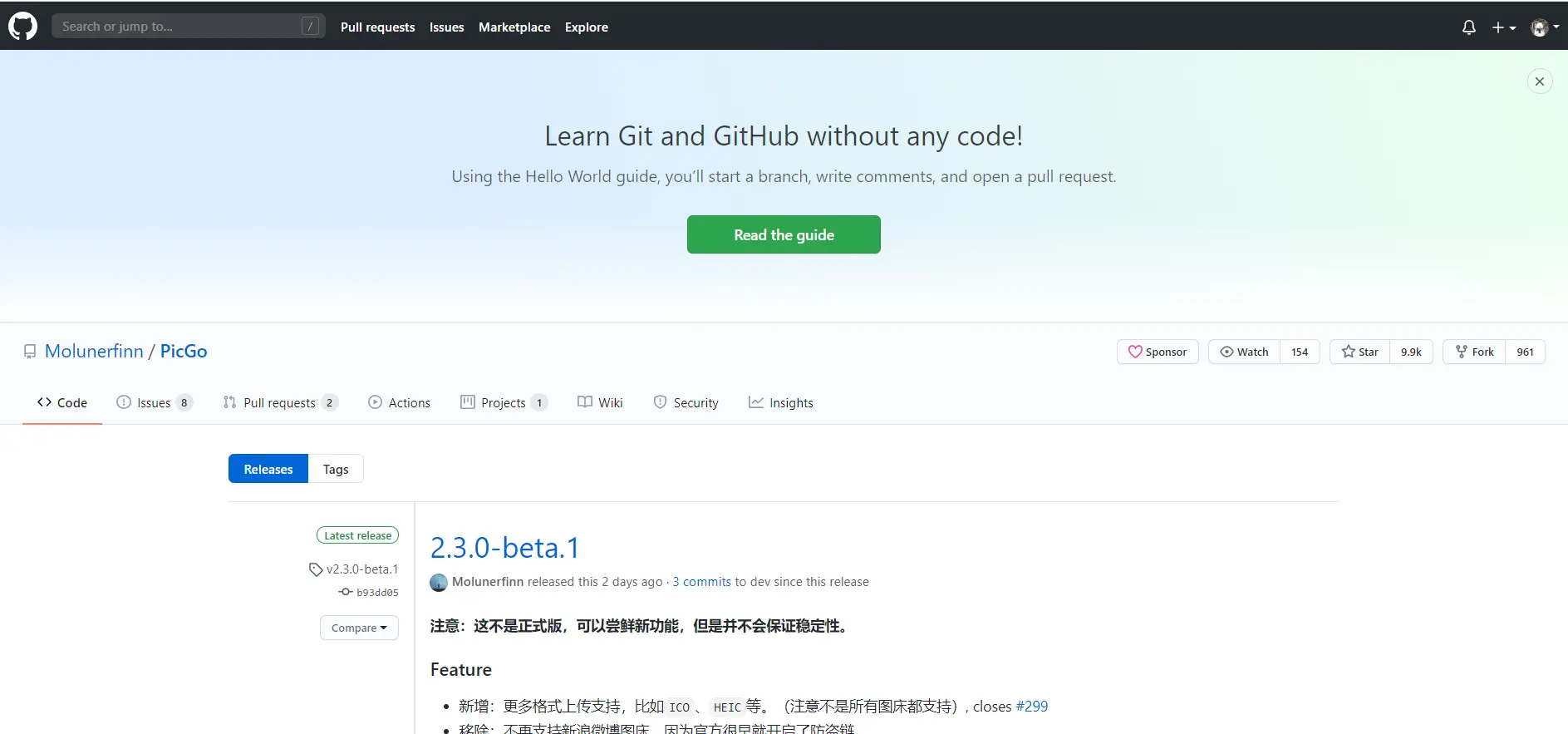Click the Search or jump to field

pyautogui.click(x=189, y=27)
